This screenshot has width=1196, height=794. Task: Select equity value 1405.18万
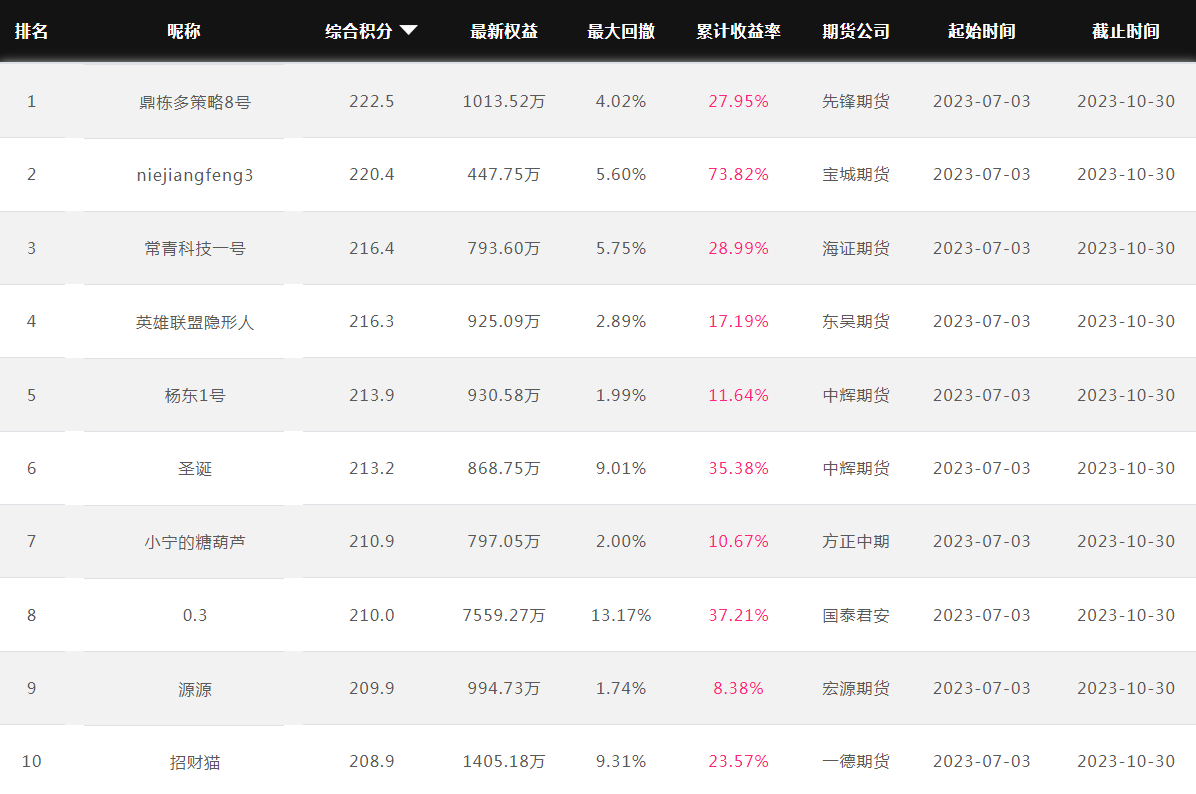[504, 761]
